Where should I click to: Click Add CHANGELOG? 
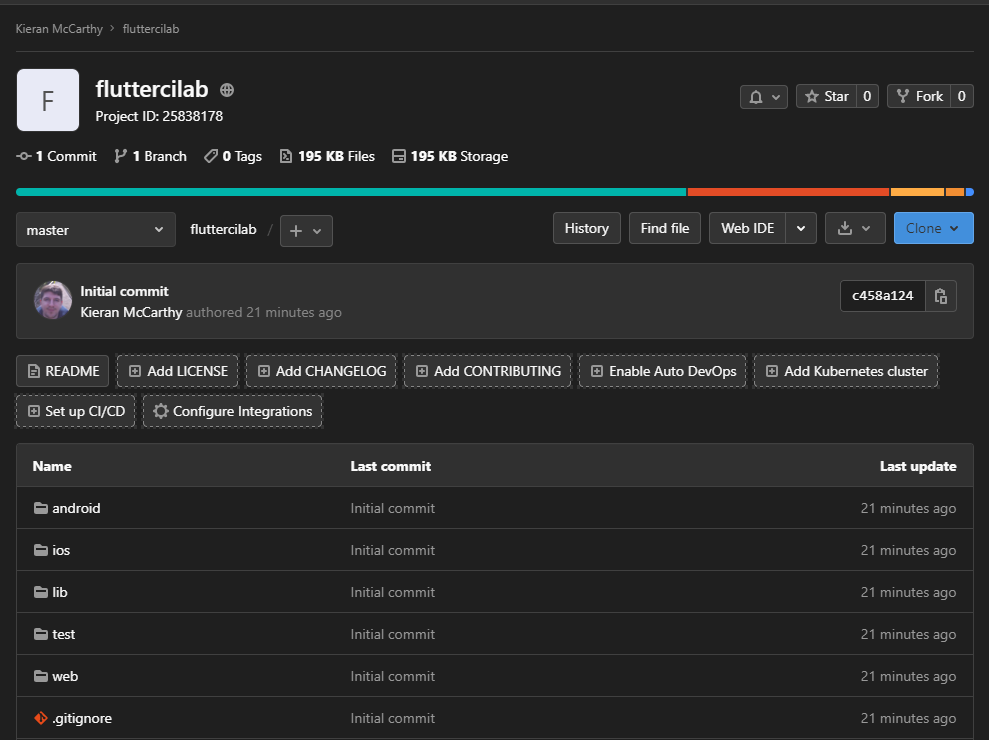click(321, 372)
